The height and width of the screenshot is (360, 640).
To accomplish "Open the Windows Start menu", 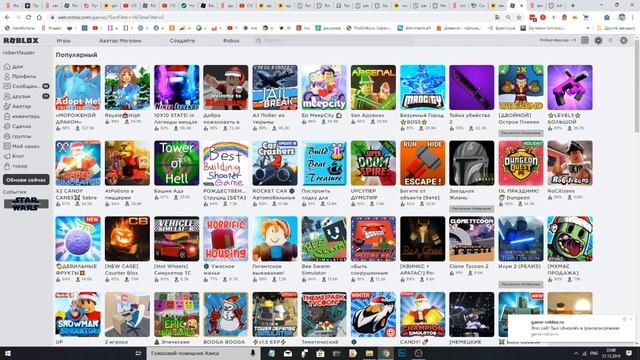I will coord(7,353).
